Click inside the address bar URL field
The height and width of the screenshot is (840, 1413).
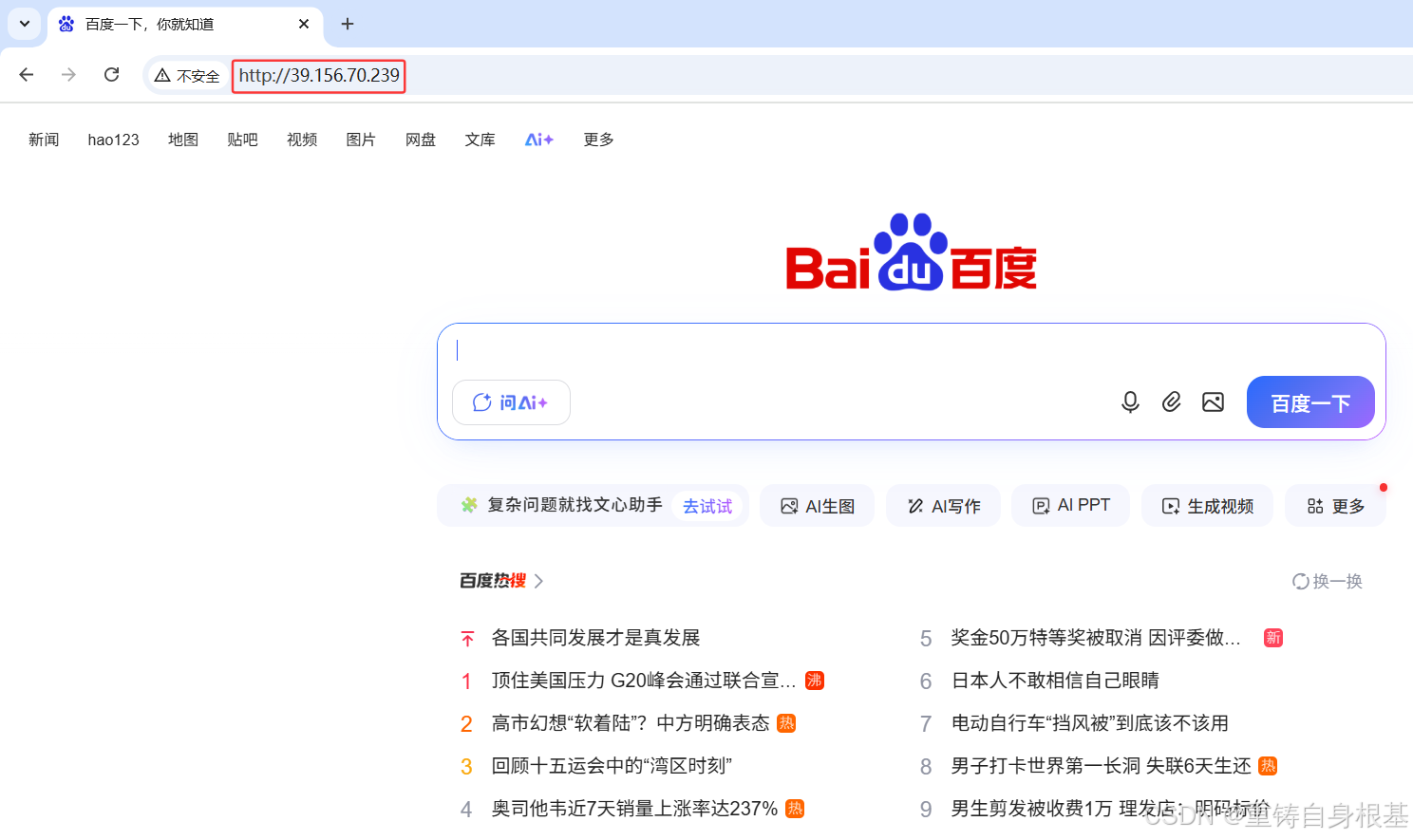tap(318, 75)
